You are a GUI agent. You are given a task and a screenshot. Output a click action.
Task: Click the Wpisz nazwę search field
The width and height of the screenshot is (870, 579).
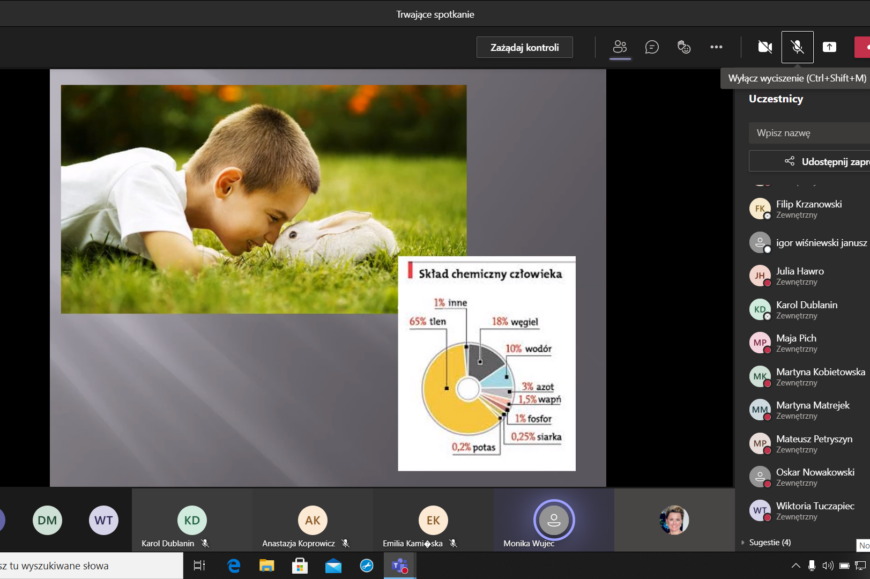[x=810, y=133]
